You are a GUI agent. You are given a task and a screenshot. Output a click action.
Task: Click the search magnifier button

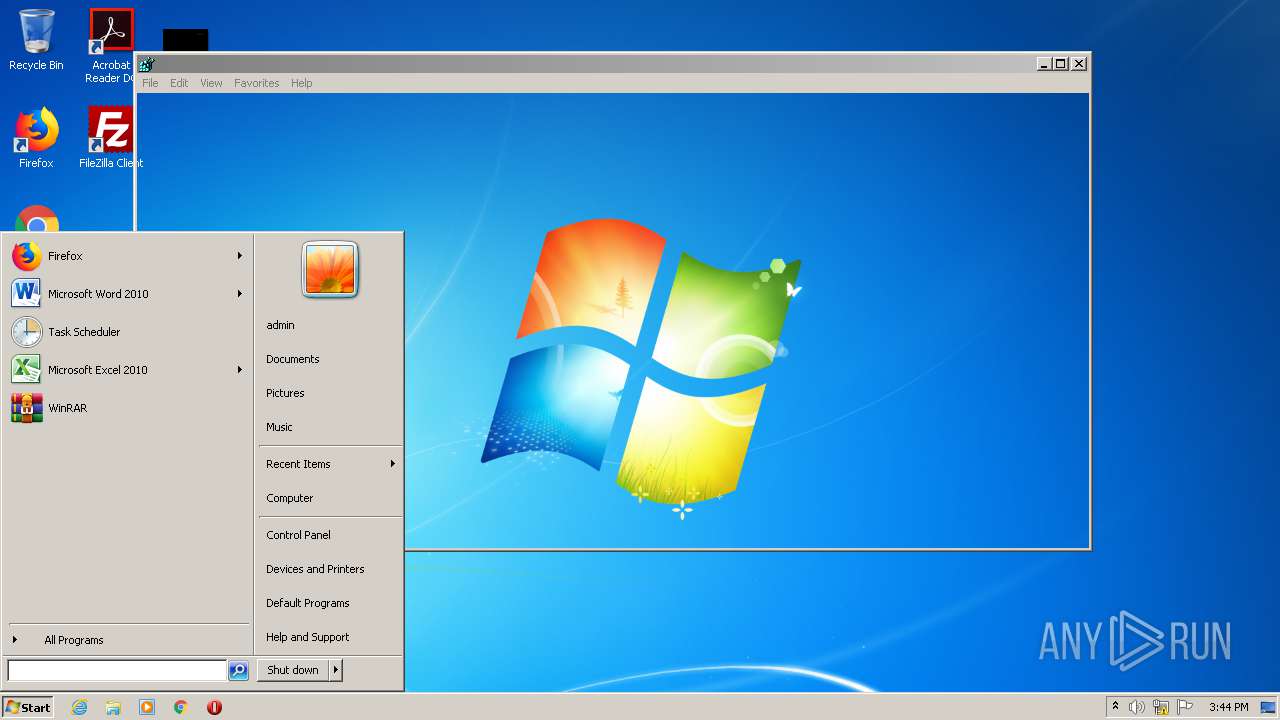point(238,671)
